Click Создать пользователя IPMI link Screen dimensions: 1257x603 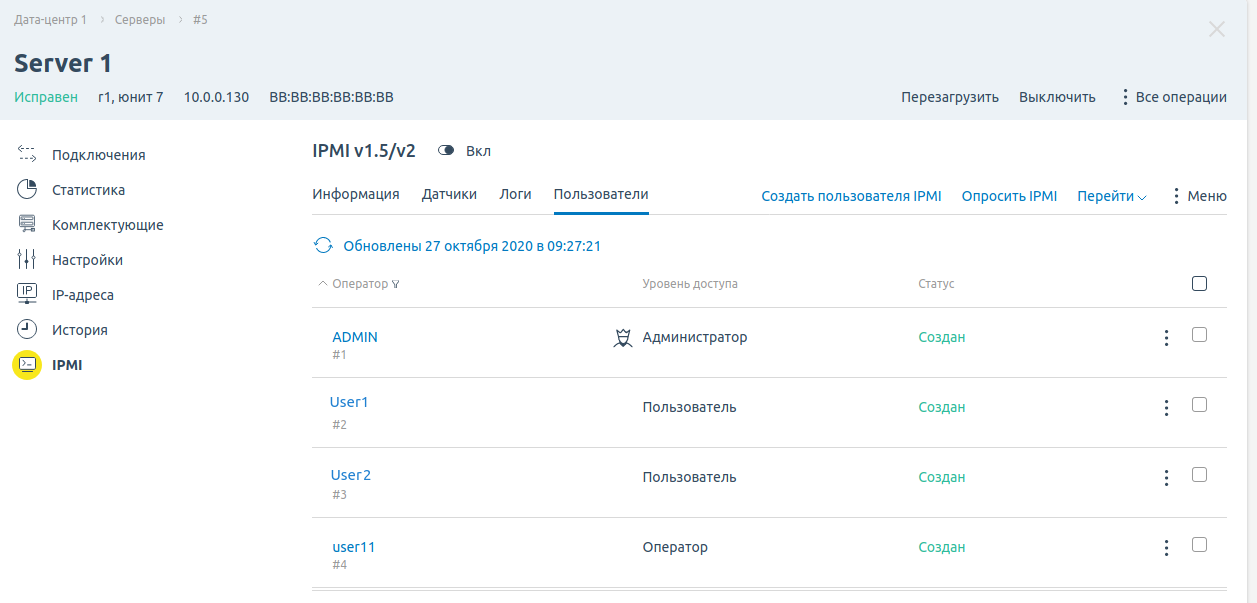pos(851,197)
